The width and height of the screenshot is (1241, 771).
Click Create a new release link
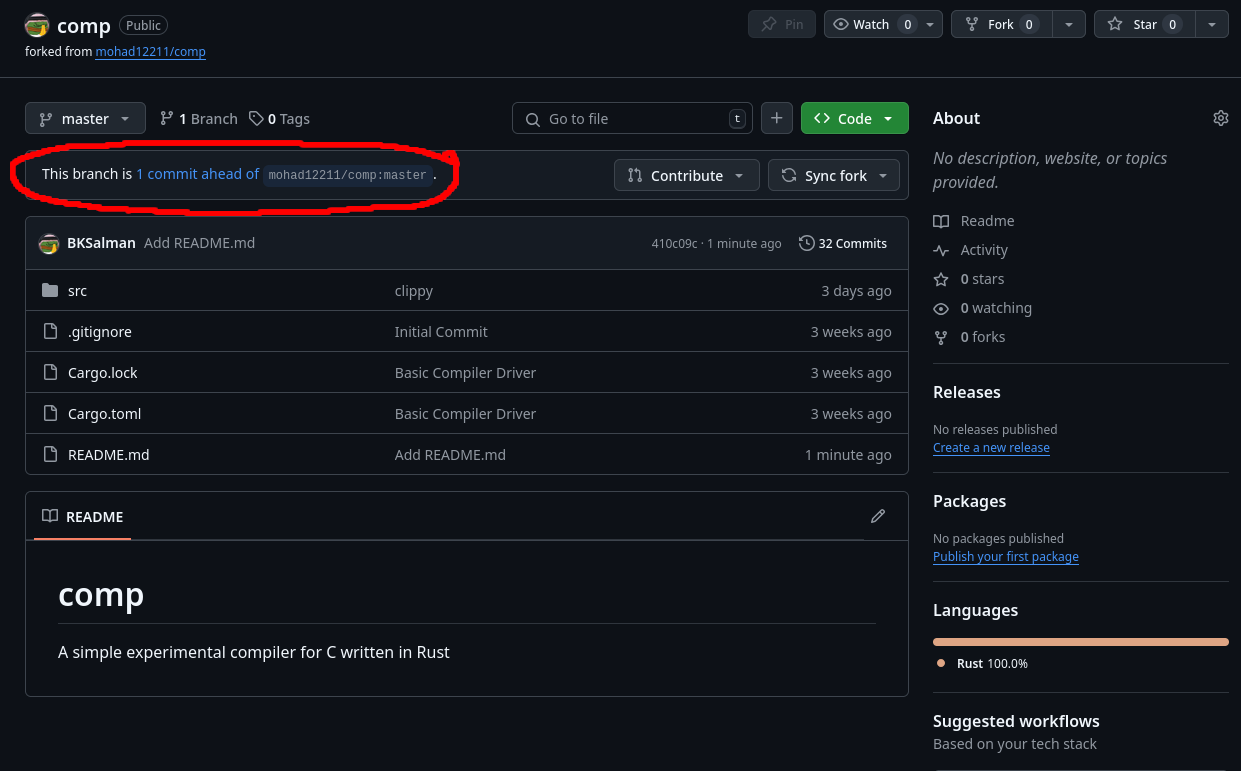pos(991,448)
